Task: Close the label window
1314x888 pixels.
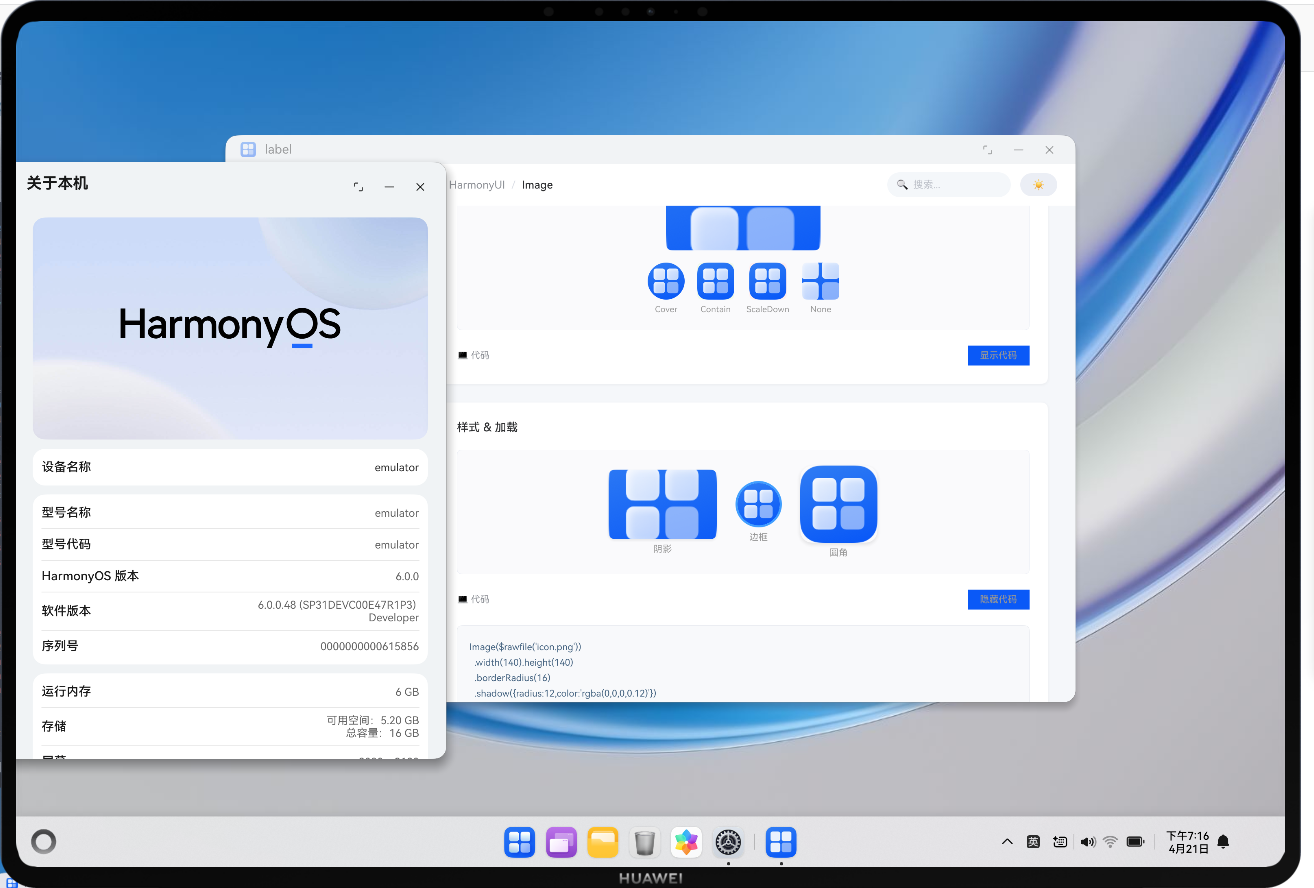Action: [x=1049, y=149]
